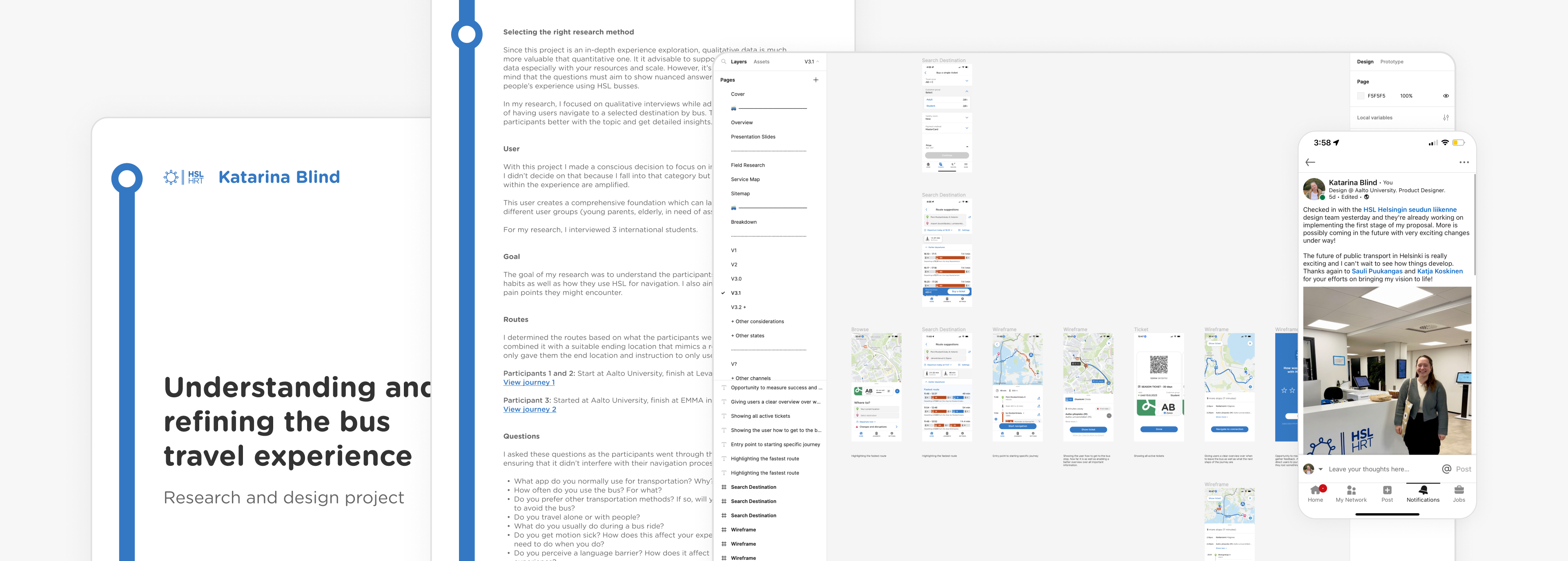Open the three-dots menu on the LinkedIn post
The image size is (1568, 561).
[x=1464, y=163]
